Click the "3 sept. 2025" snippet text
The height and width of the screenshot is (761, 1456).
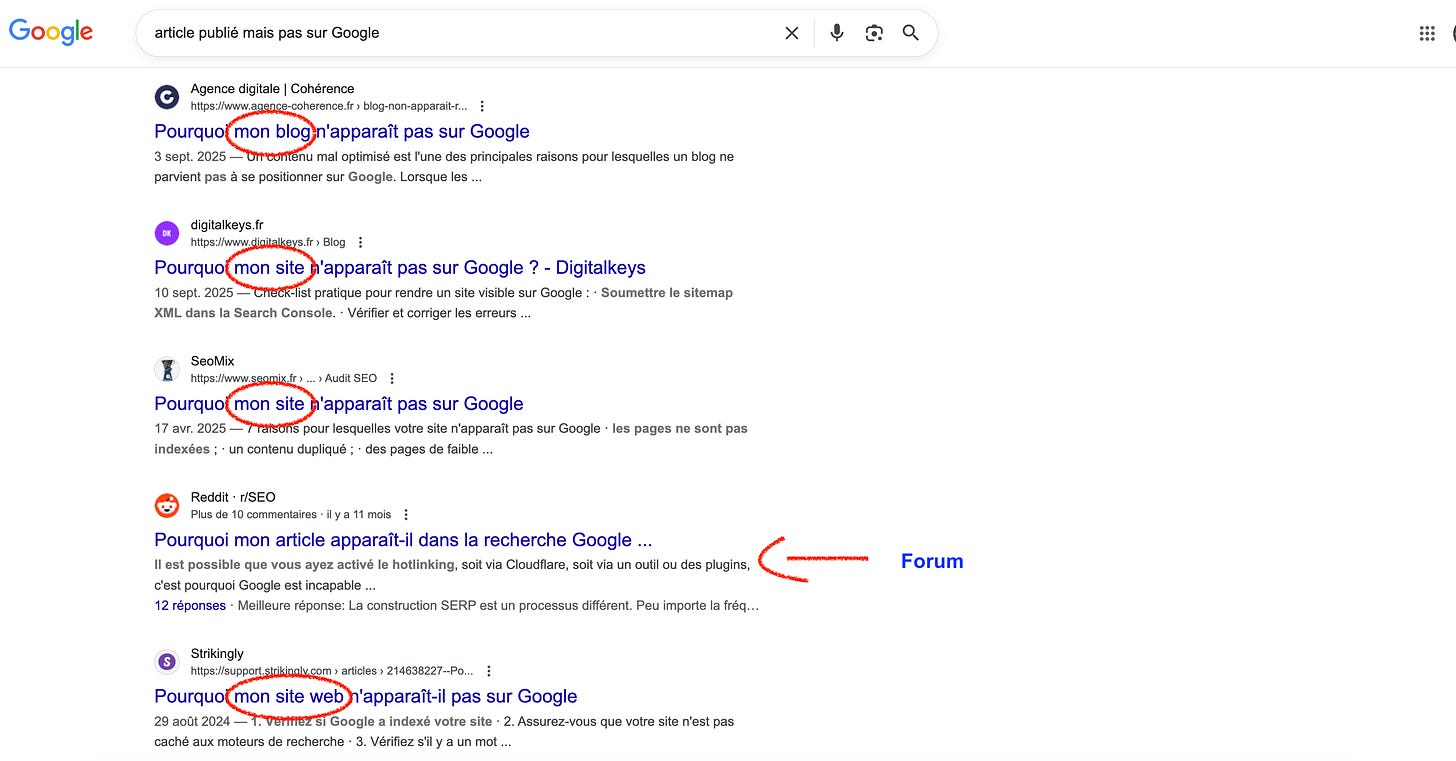[190, 157]
